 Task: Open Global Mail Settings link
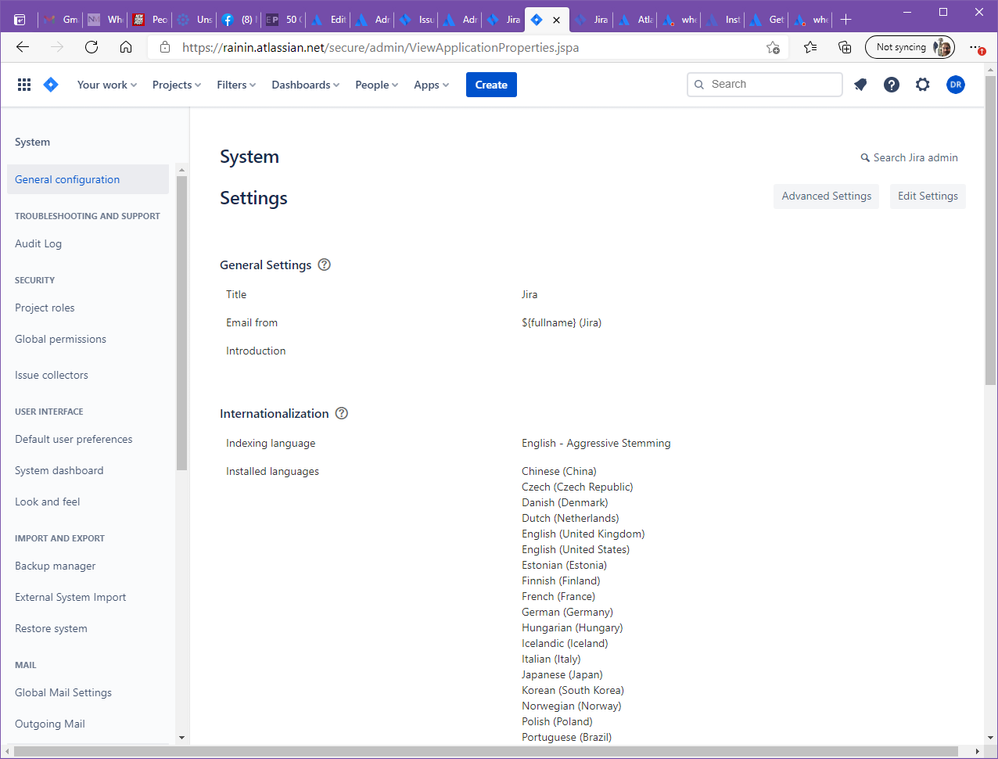pos(63,693)
